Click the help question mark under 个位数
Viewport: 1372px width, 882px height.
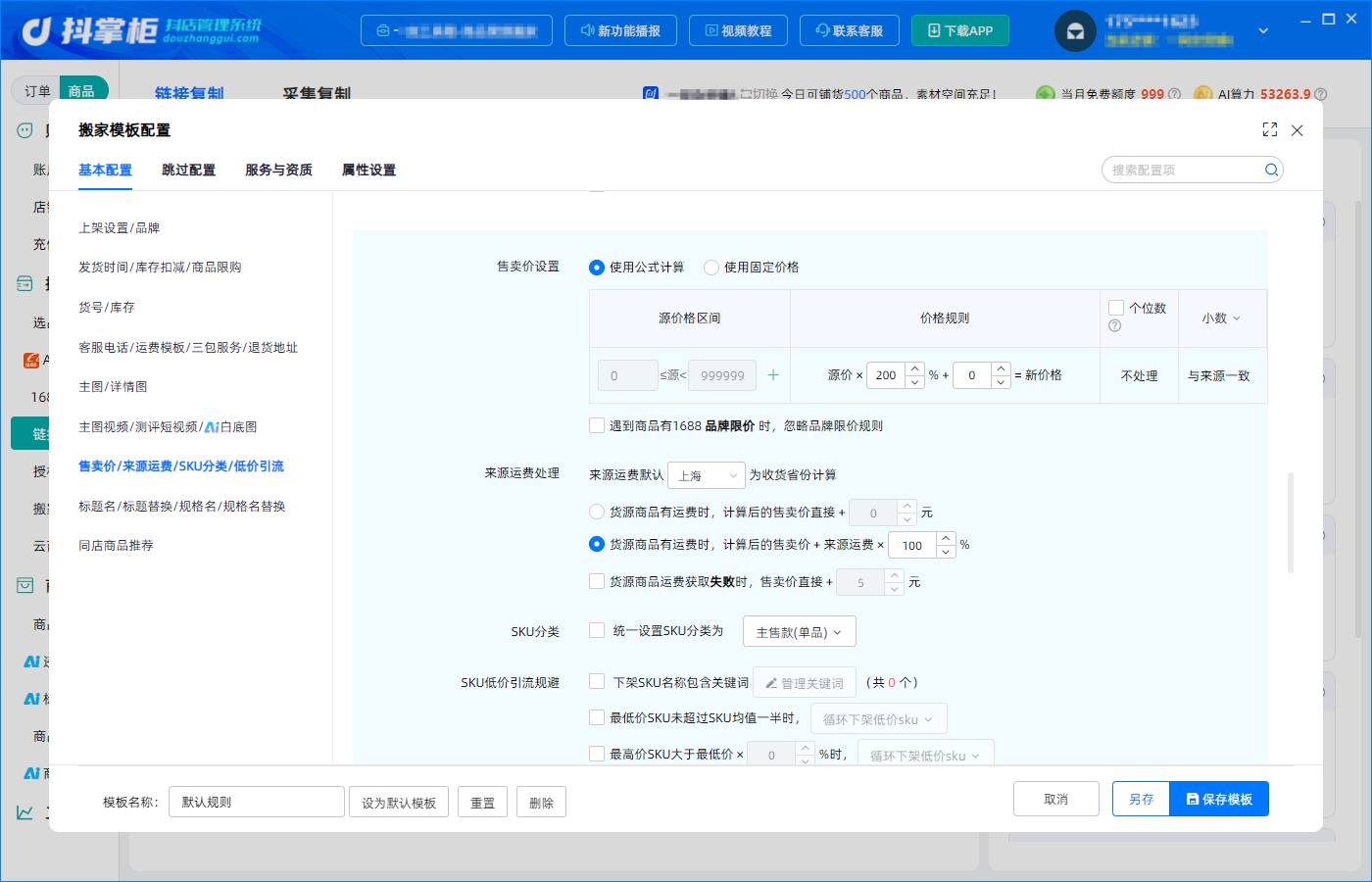pos(1114,325)
